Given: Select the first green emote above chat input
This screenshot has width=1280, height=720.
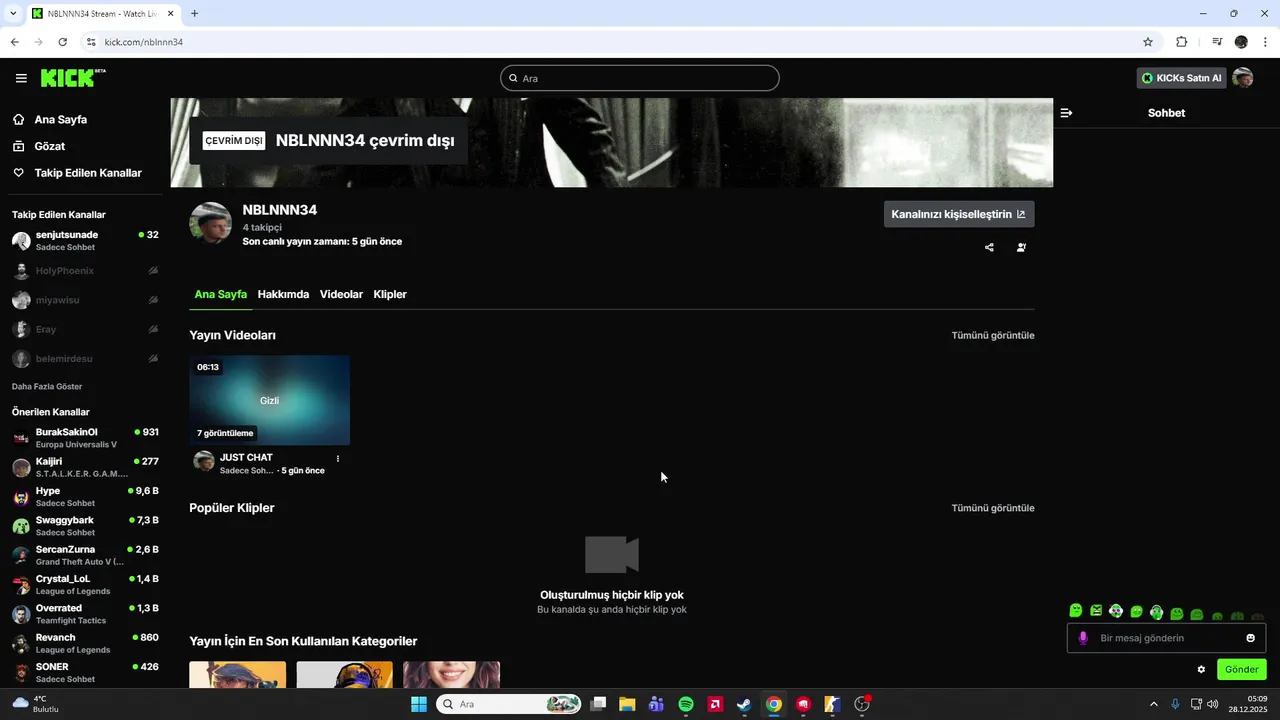Looking at the screenshot, I should (x=1076, y=611).
